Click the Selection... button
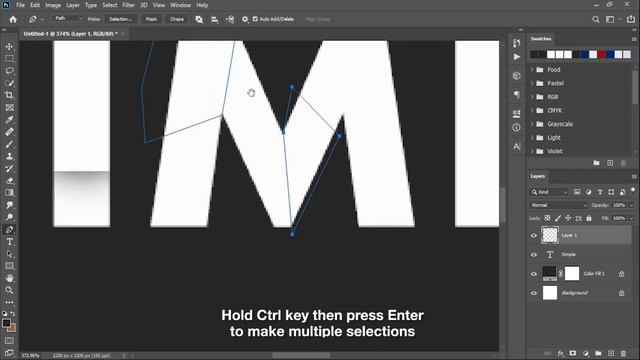This screenshot has width=640, height=360. coord(120,19)
